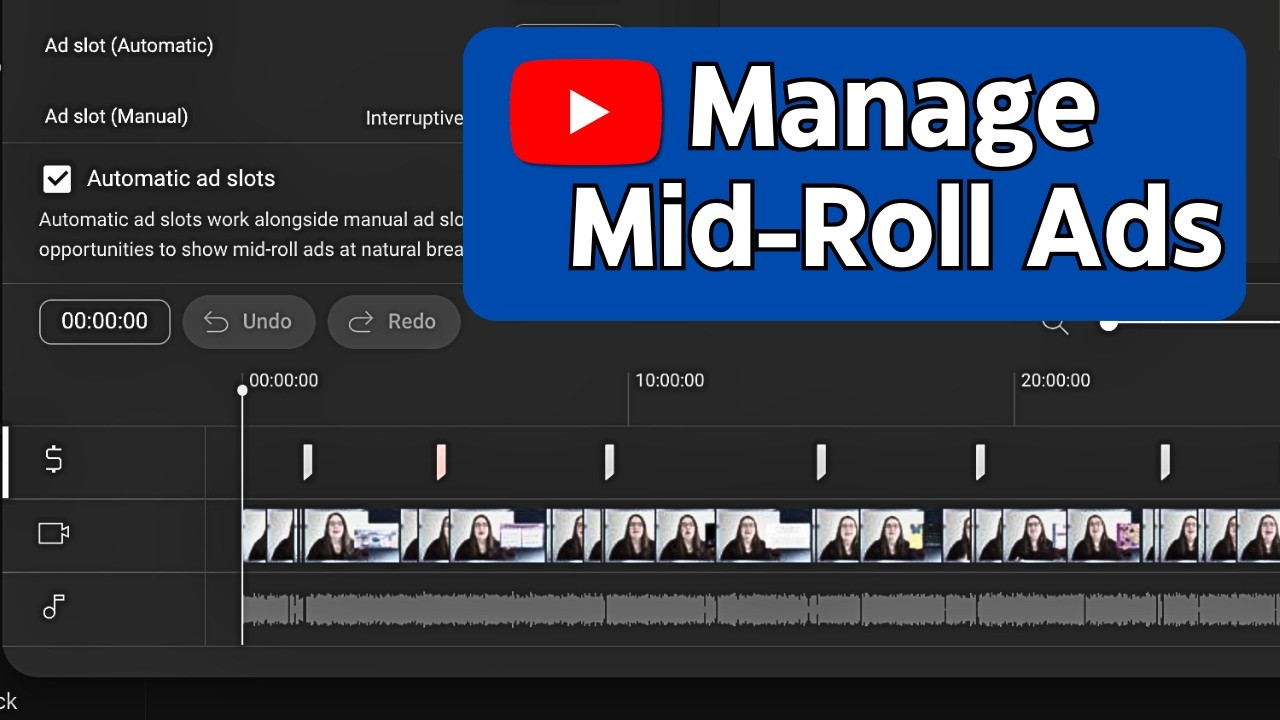
Task: Click the red YouTube play logo
Action: 586,113
